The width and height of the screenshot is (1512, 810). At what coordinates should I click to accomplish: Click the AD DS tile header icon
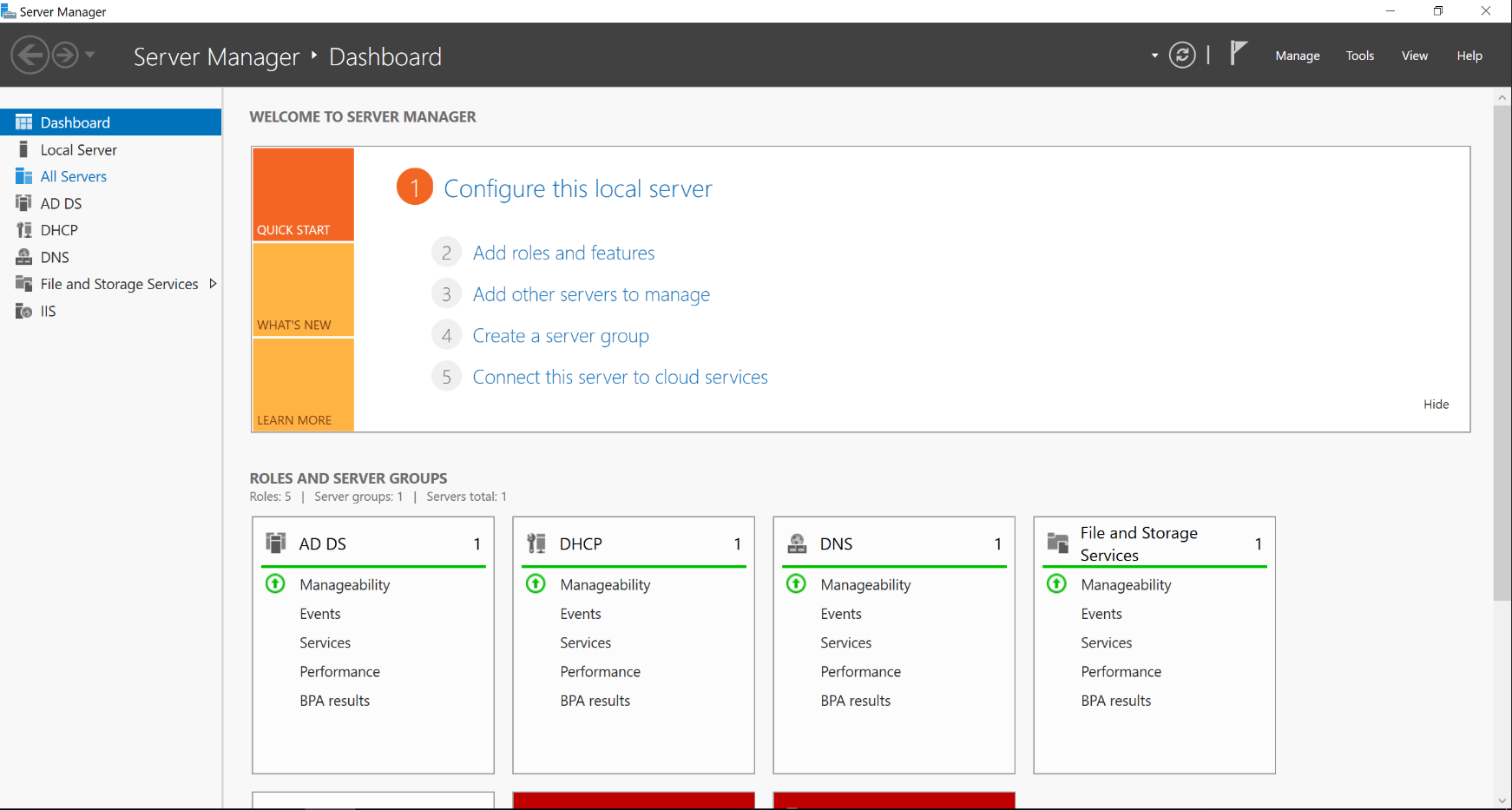276,543
